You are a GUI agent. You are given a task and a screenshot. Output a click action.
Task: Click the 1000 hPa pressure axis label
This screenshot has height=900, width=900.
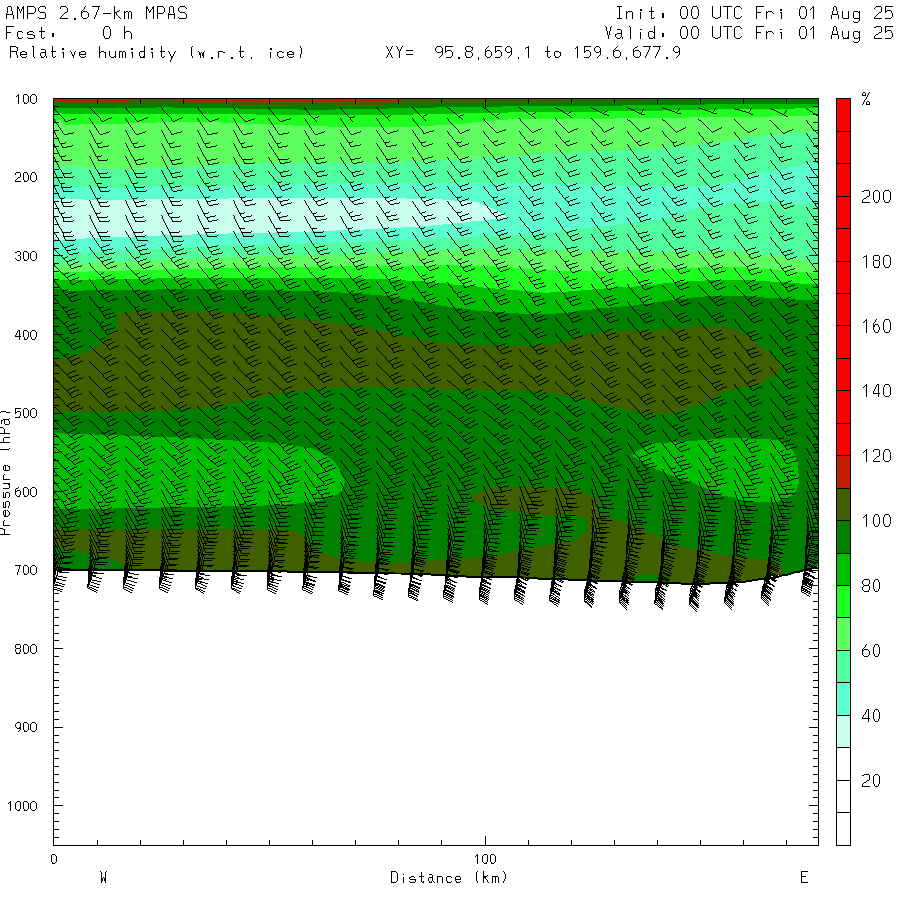pyautogui.click(x=22, y=806)
